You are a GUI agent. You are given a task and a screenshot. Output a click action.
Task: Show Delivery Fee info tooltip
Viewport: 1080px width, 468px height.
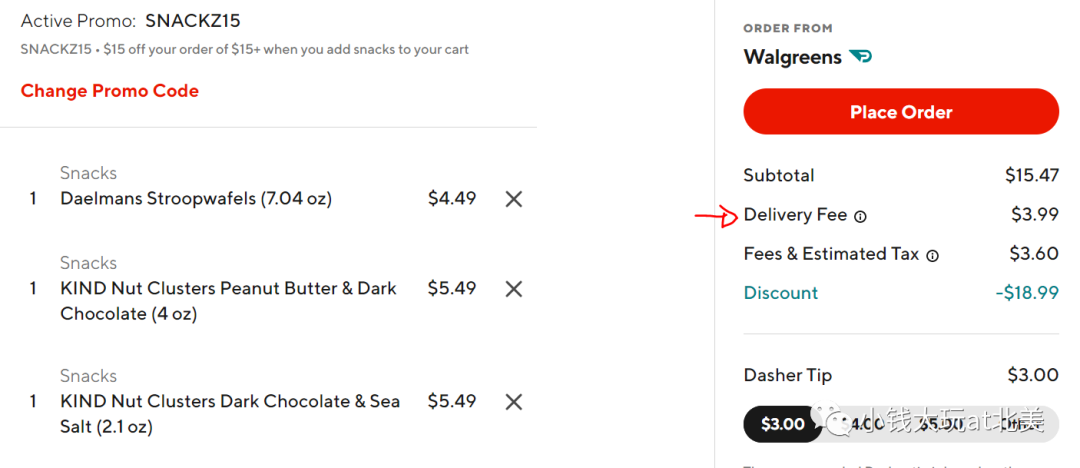860,216
